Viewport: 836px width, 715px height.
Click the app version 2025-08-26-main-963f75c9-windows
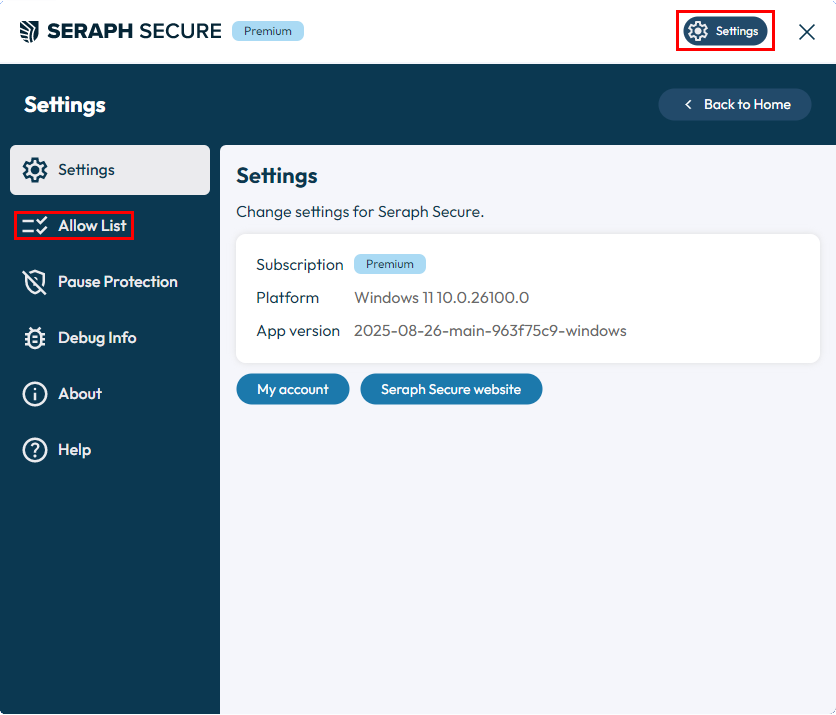pos(490,331)
